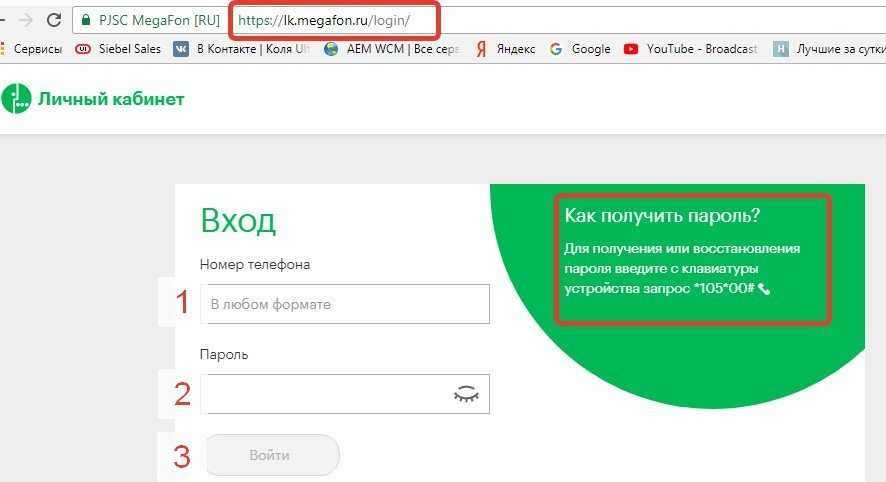Click the MegaFon round green logo
Viewport: 886px width, 482px height.
(16, 99)
